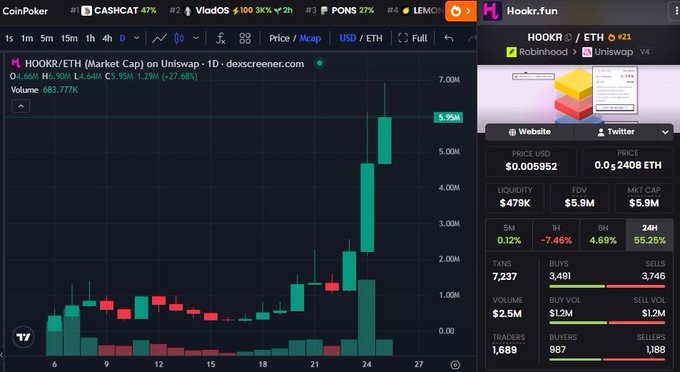The width and height of the screenshot is (680, 372).
Task: Select the 24H change tab
Action: pyautogui.click(x=650, y=235)
